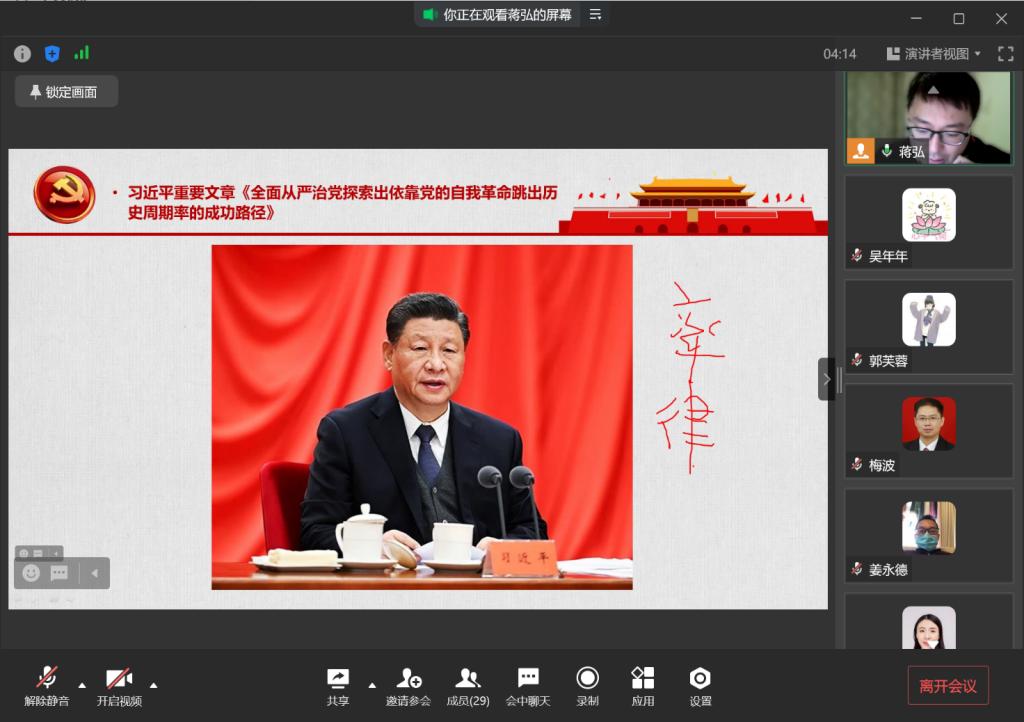The width and height of the screenshot is (1024, 722).
Task: Open the menu beside the screen-viewing banner
Action: pos(595,15)
